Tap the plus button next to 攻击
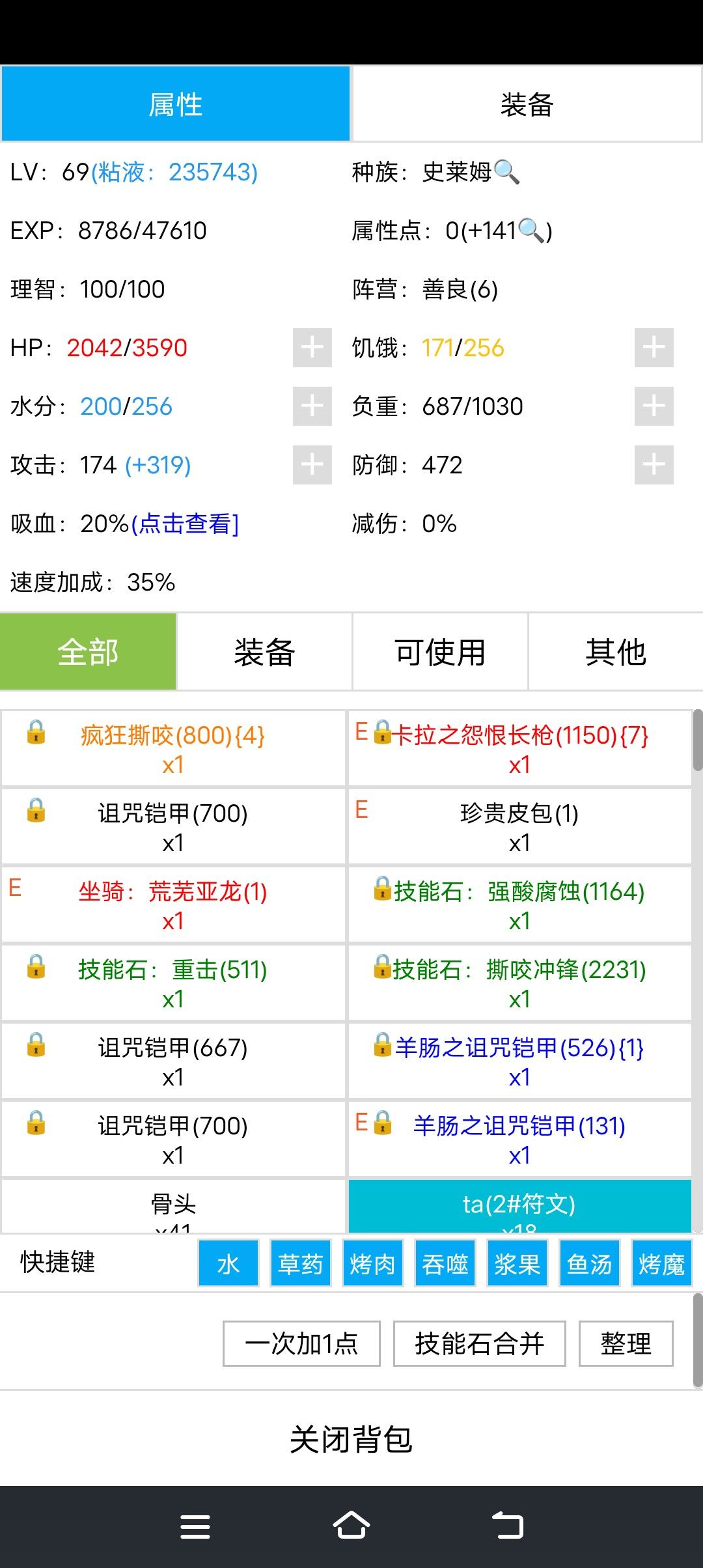 (312, 465)
